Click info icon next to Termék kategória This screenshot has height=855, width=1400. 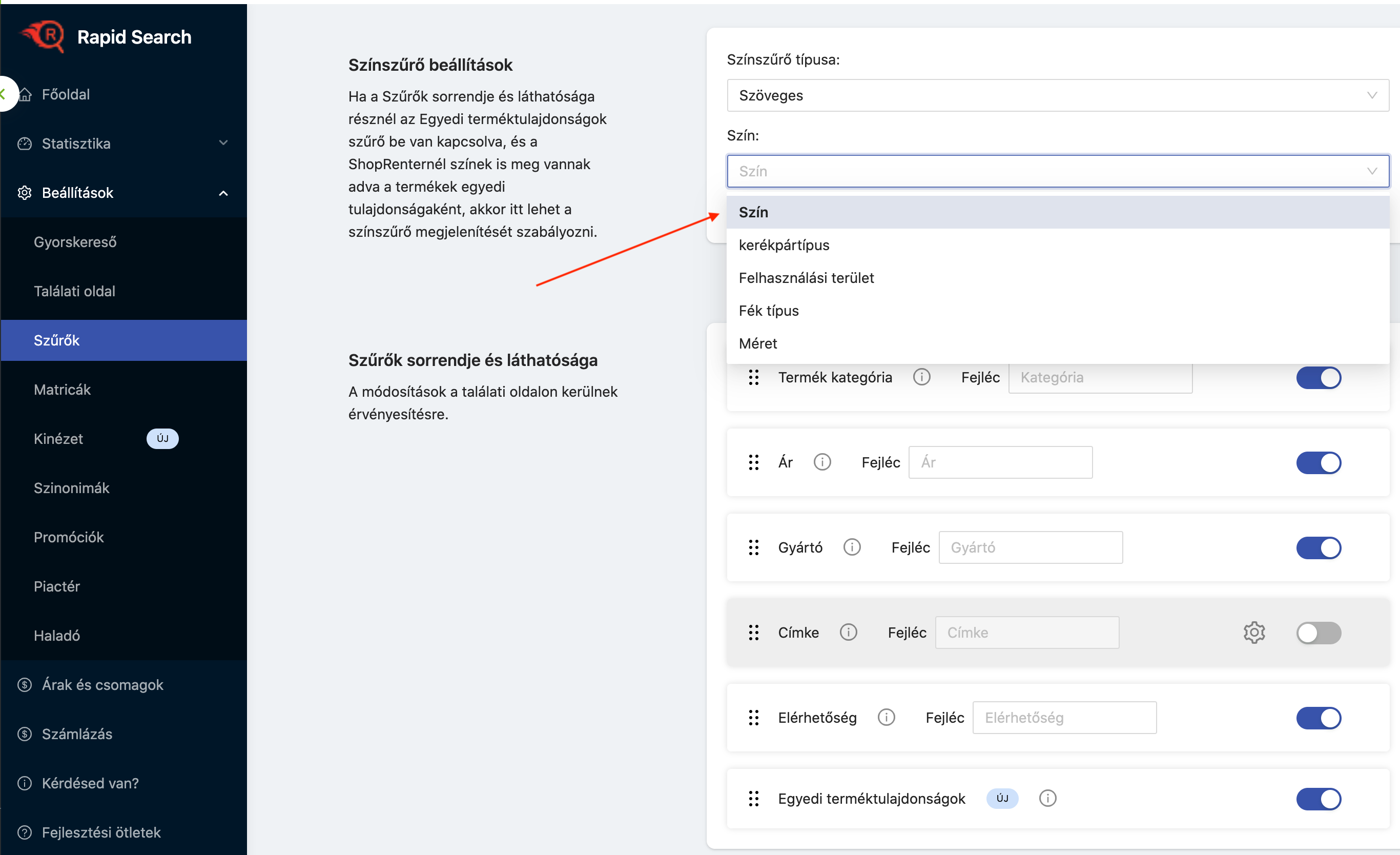pyautogui.click(x=921, y=377)
